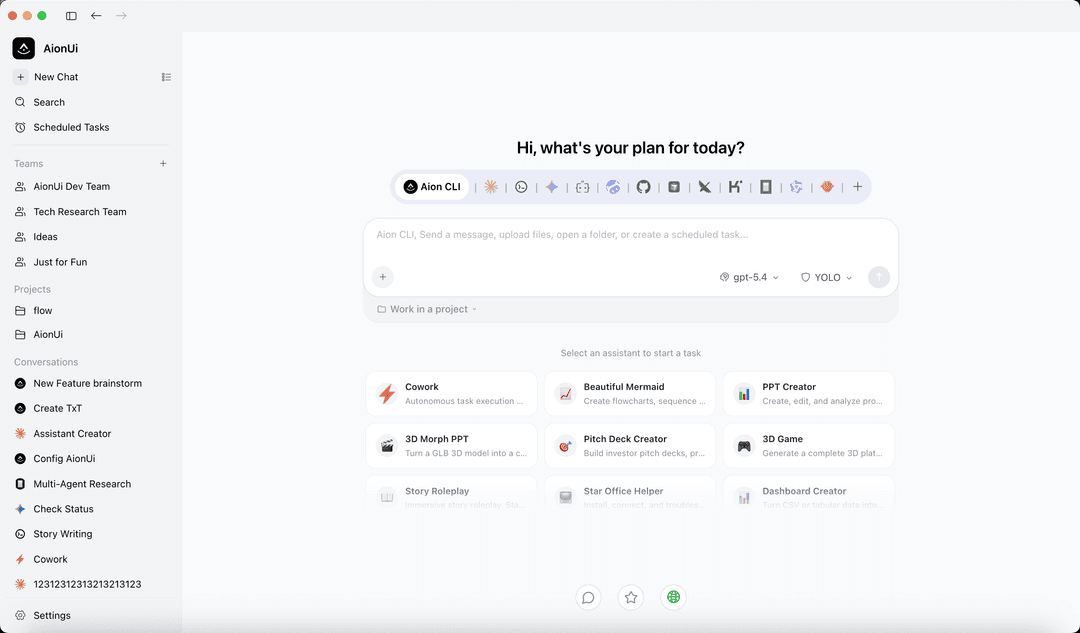Select the blue round-creature agent icon
Image resolution: width=1080 pixels, height=633 pixels.
click(613, 187)
